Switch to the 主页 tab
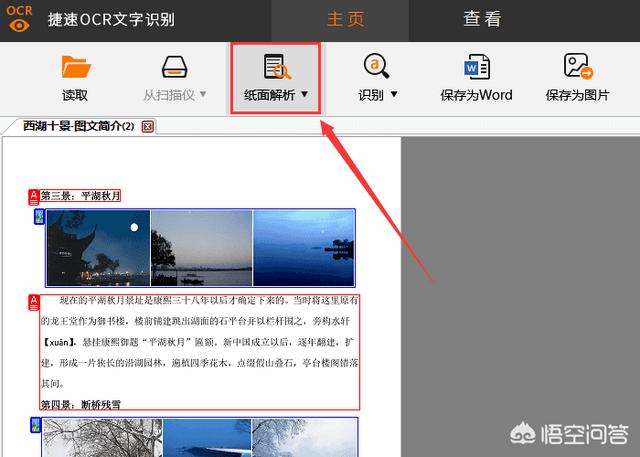640x457 pixels. pyautogui.click(x=350, y=19)
